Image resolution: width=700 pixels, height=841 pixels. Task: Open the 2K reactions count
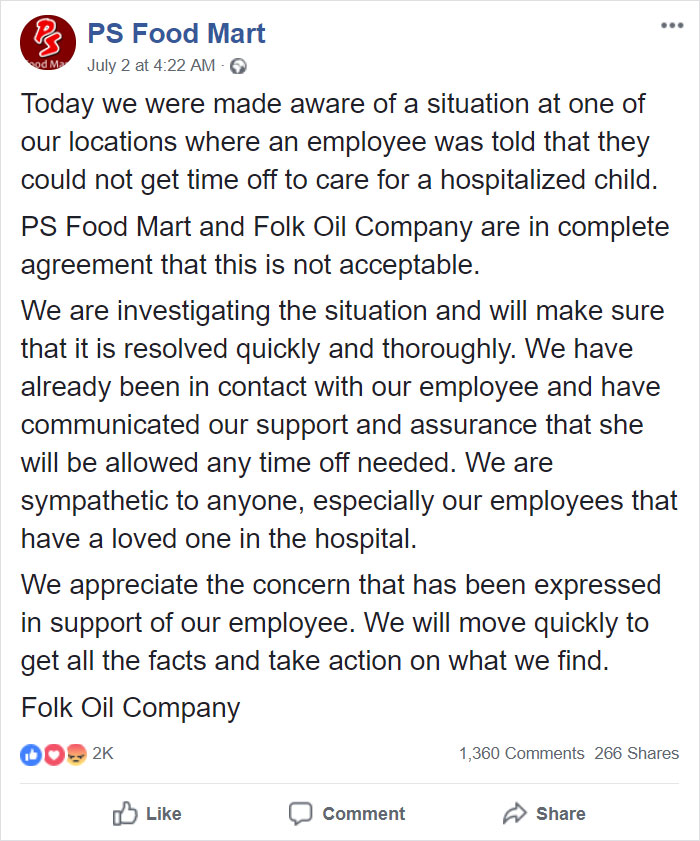point(102,754)
